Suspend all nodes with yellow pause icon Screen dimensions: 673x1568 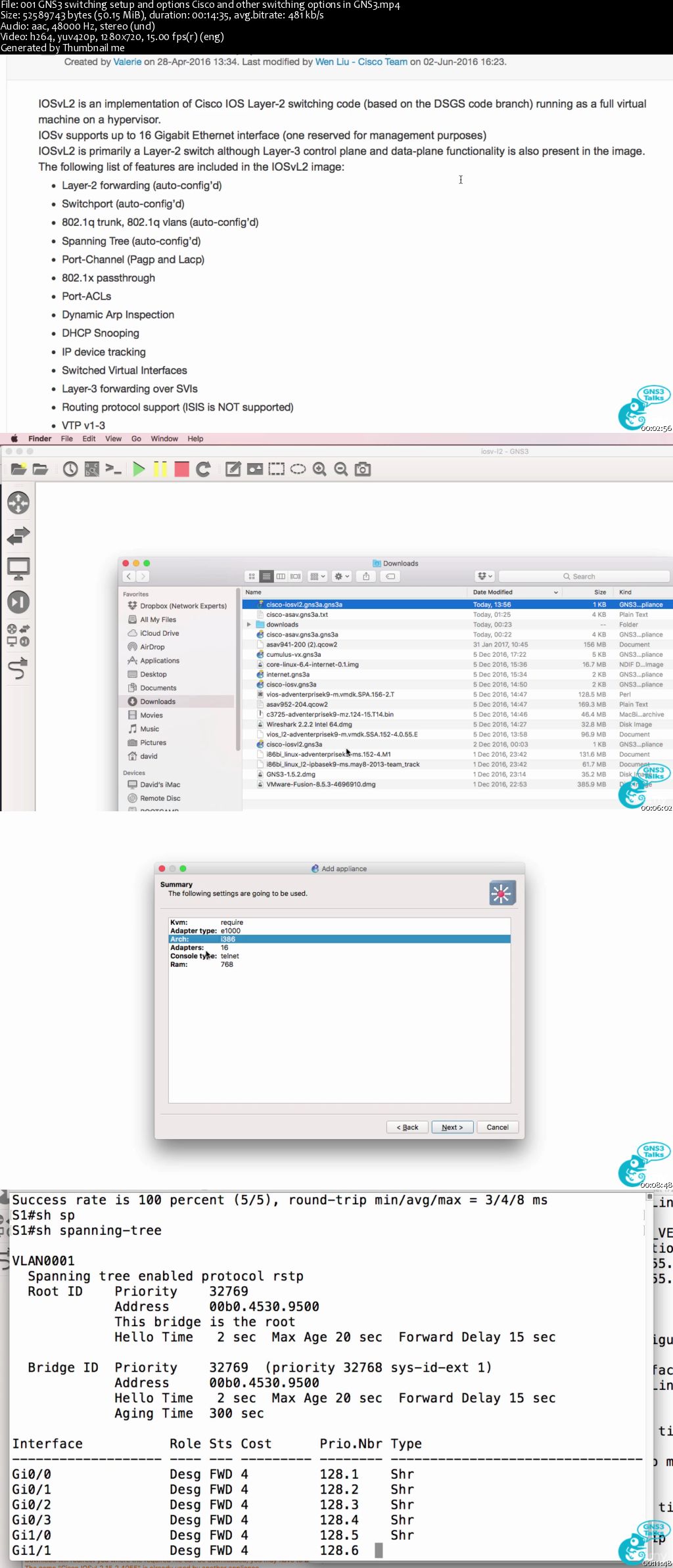(160, 469)
